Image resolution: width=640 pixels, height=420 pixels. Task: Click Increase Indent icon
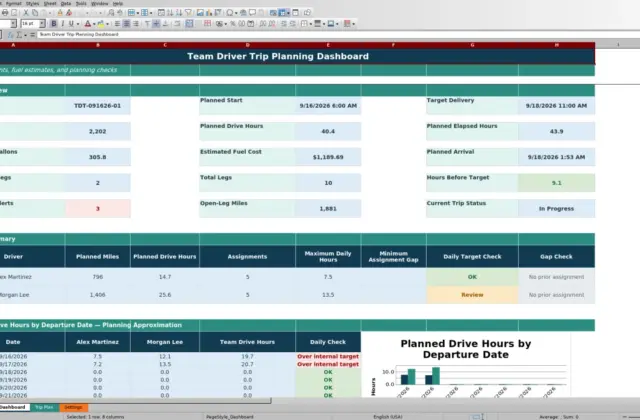coord(284,24)
